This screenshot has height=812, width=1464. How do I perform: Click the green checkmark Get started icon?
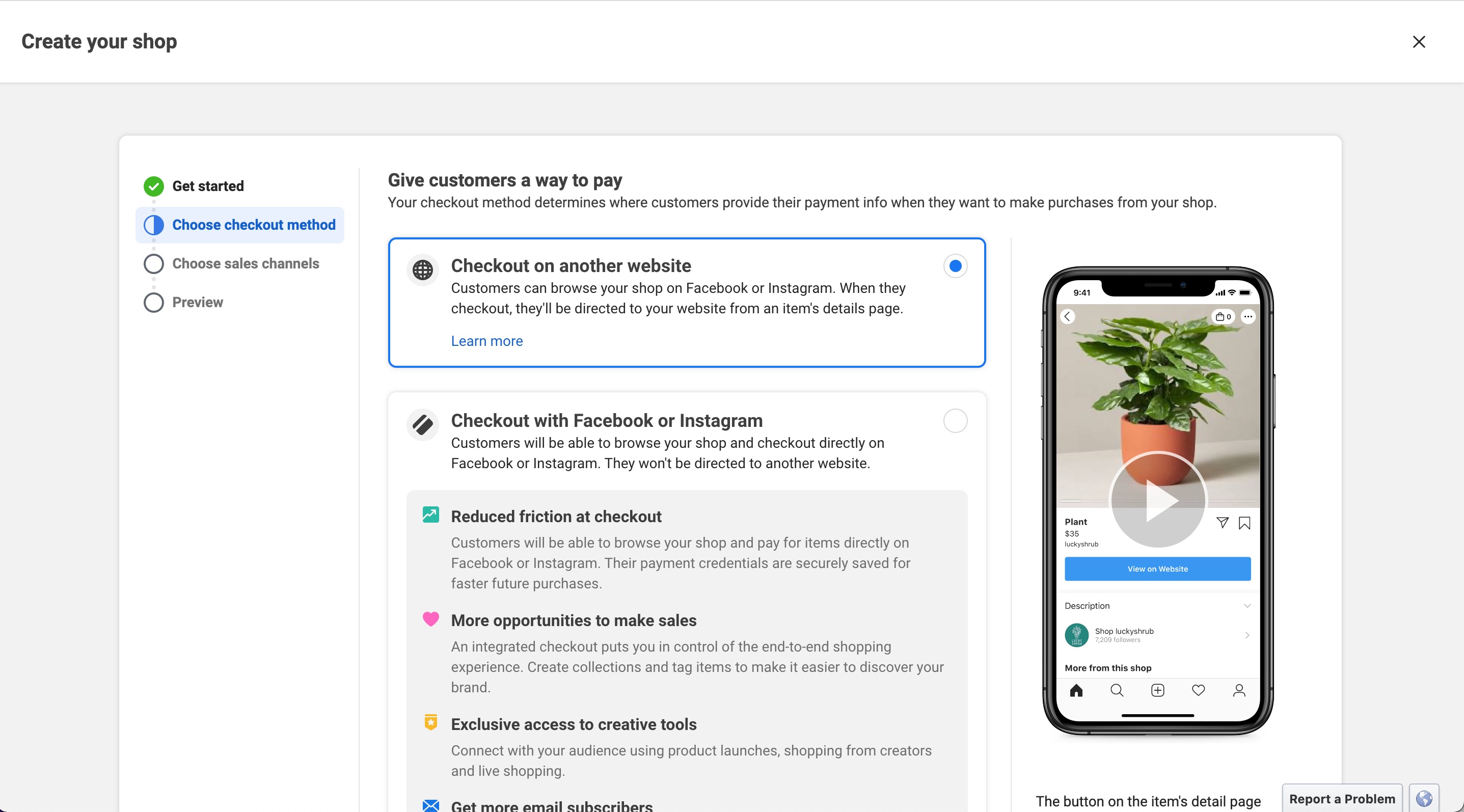coord(153,186)
